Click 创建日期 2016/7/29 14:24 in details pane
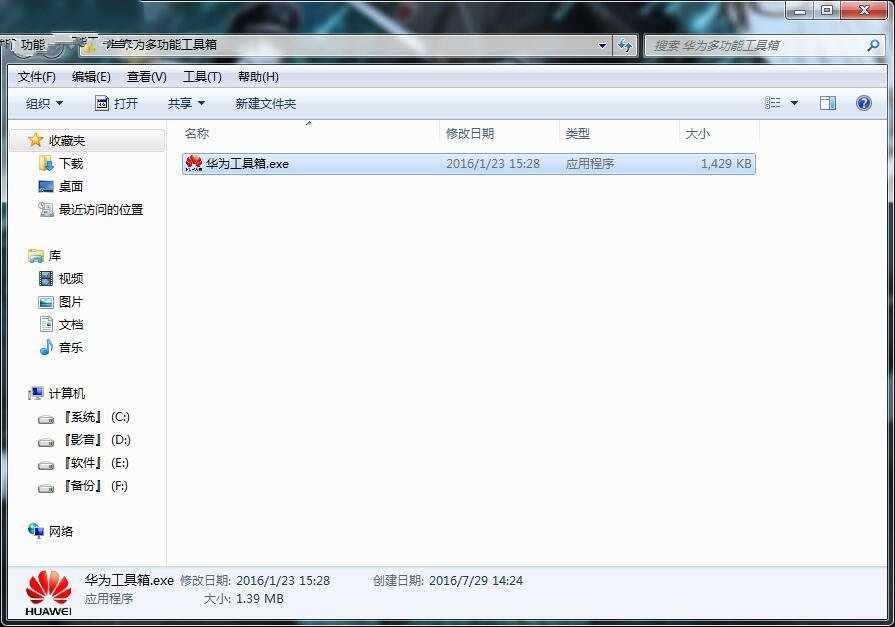The image size is (895, 627). pyautogui.click(x=448, y=581)
